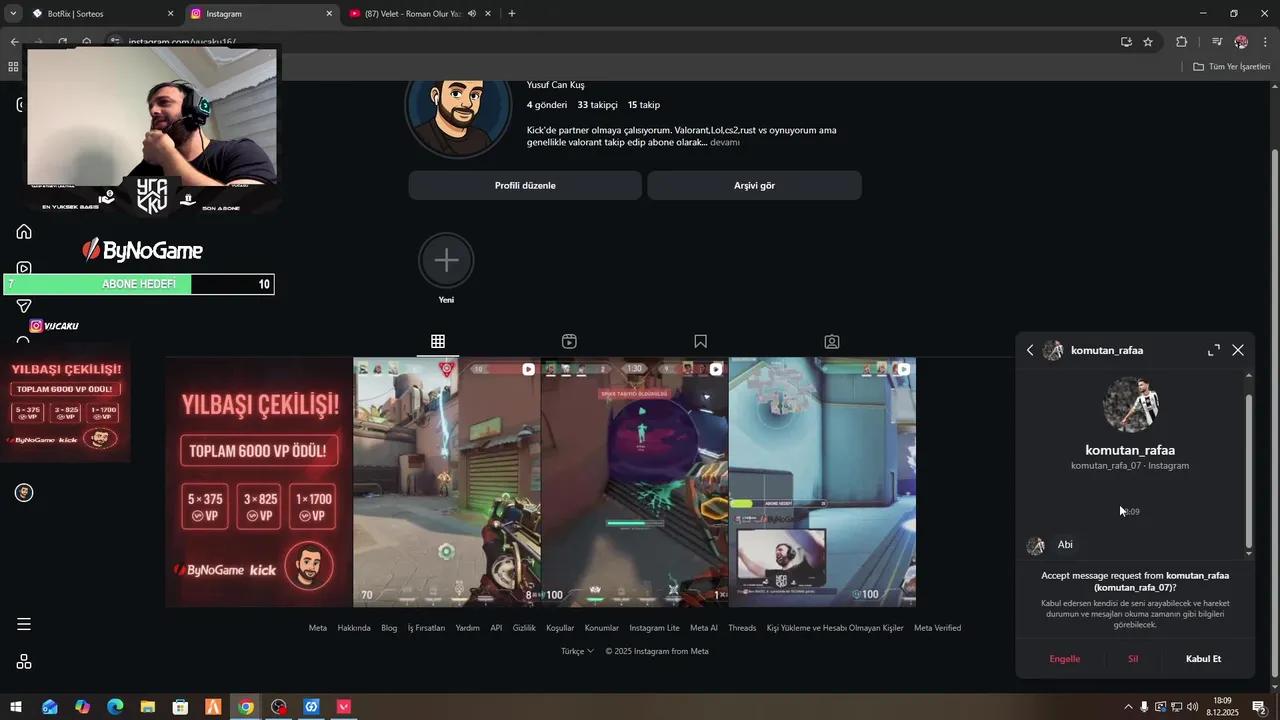Switch to the Velet YouTube tab
The width and height of the screenshot is (1280, 720).
coord(420,14)
